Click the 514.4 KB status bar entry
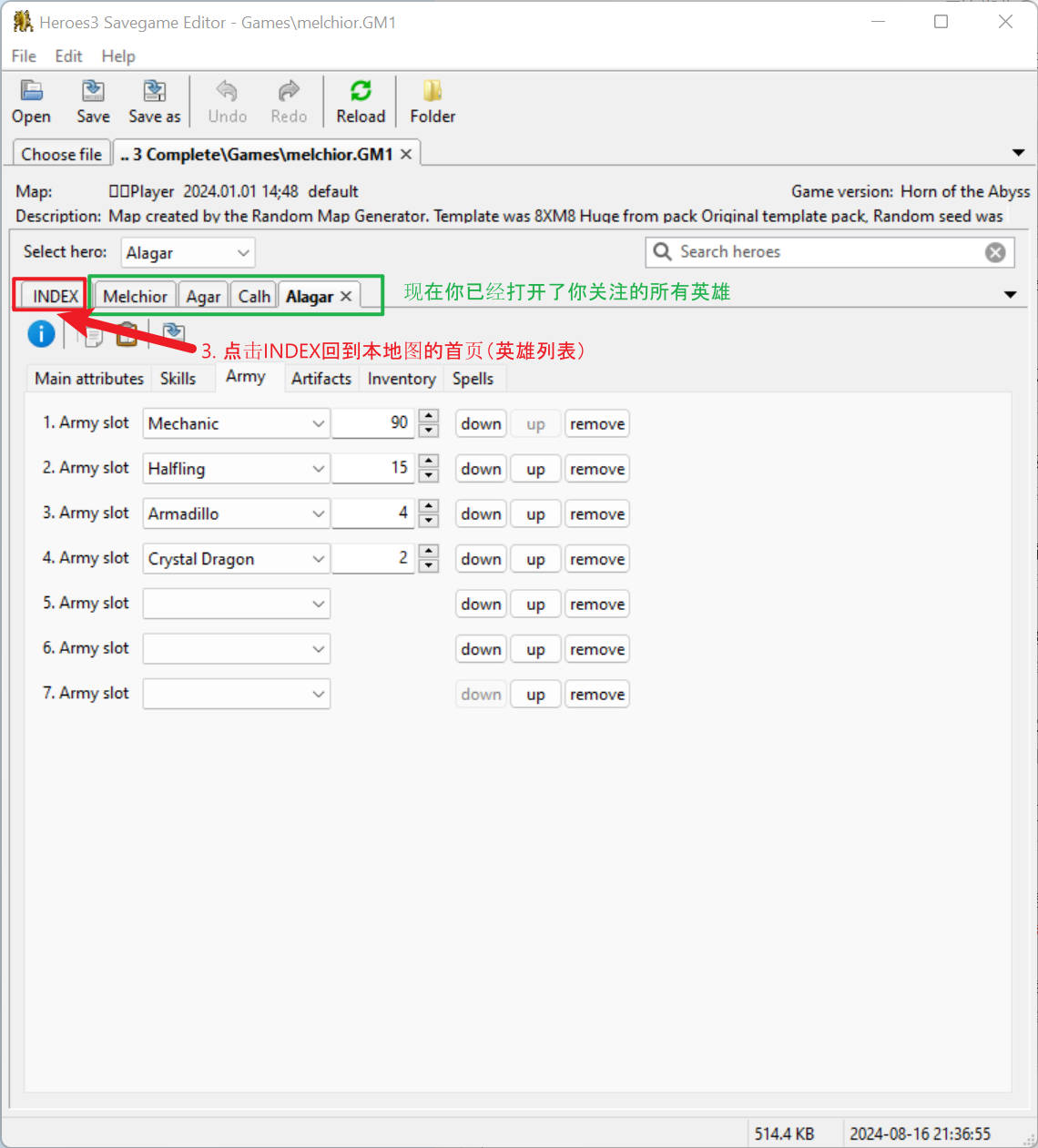The width and height of the screenshot is (1038, 1148). tap(784, 1133)
